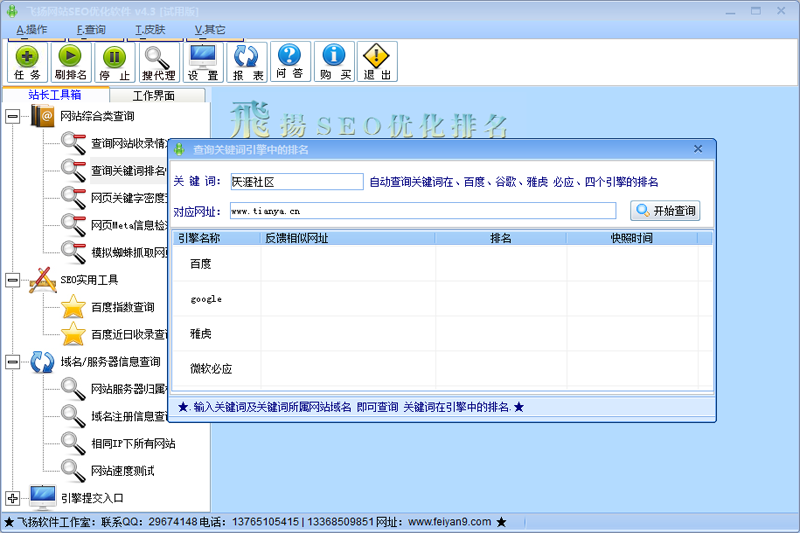The width and height of the screenshot is (800, 533).
Task: Click the 关键词 keyword input field
Action: [297, 182]
